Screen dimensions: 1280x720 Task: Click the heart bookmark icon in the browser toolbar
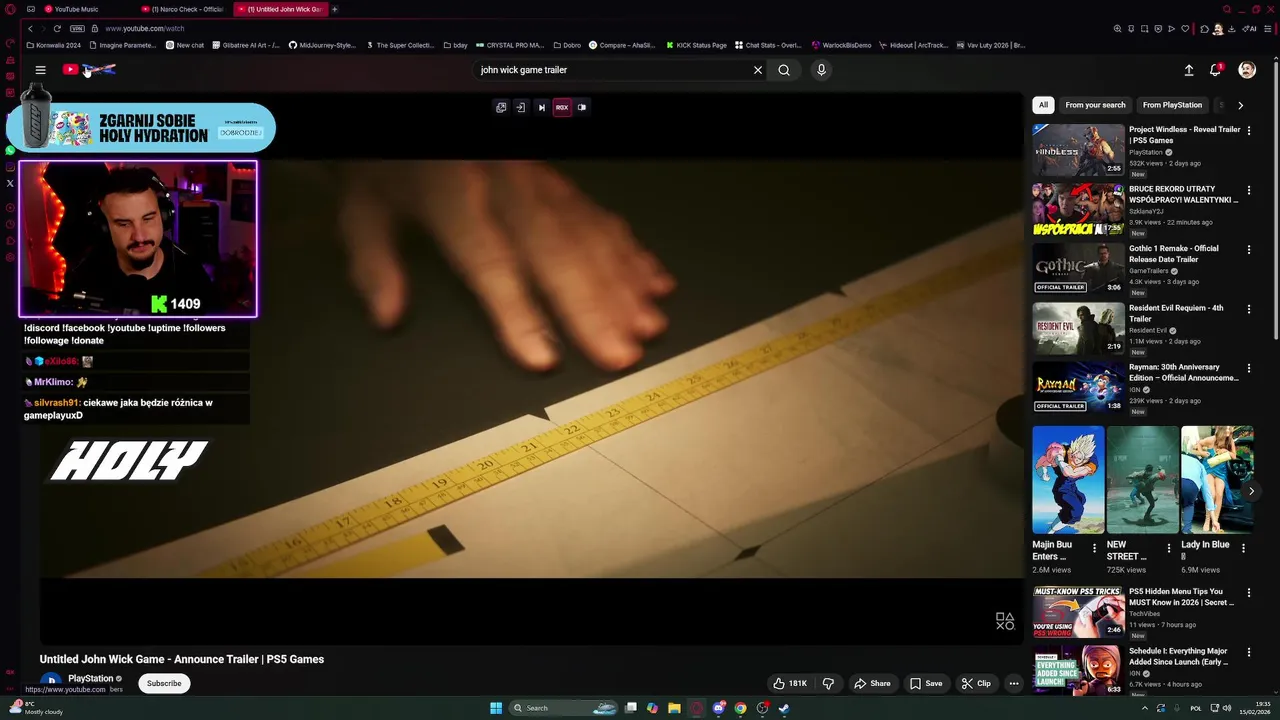coord(1186,29)
